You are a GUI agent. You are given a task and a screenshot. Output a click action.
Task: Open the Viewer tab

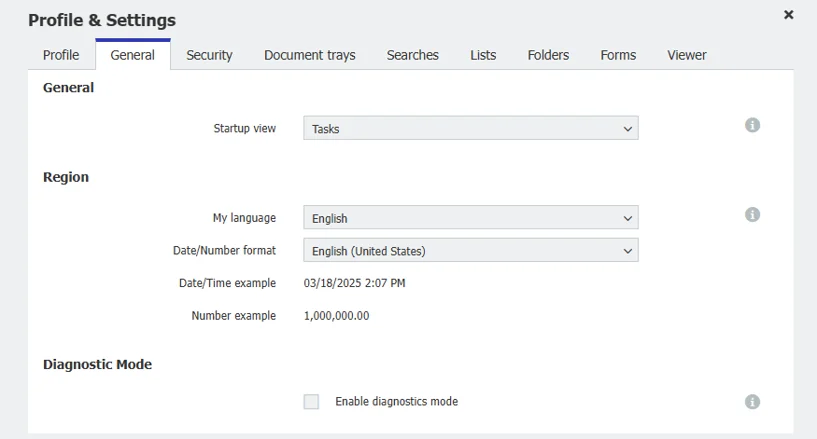pos(687,55)
